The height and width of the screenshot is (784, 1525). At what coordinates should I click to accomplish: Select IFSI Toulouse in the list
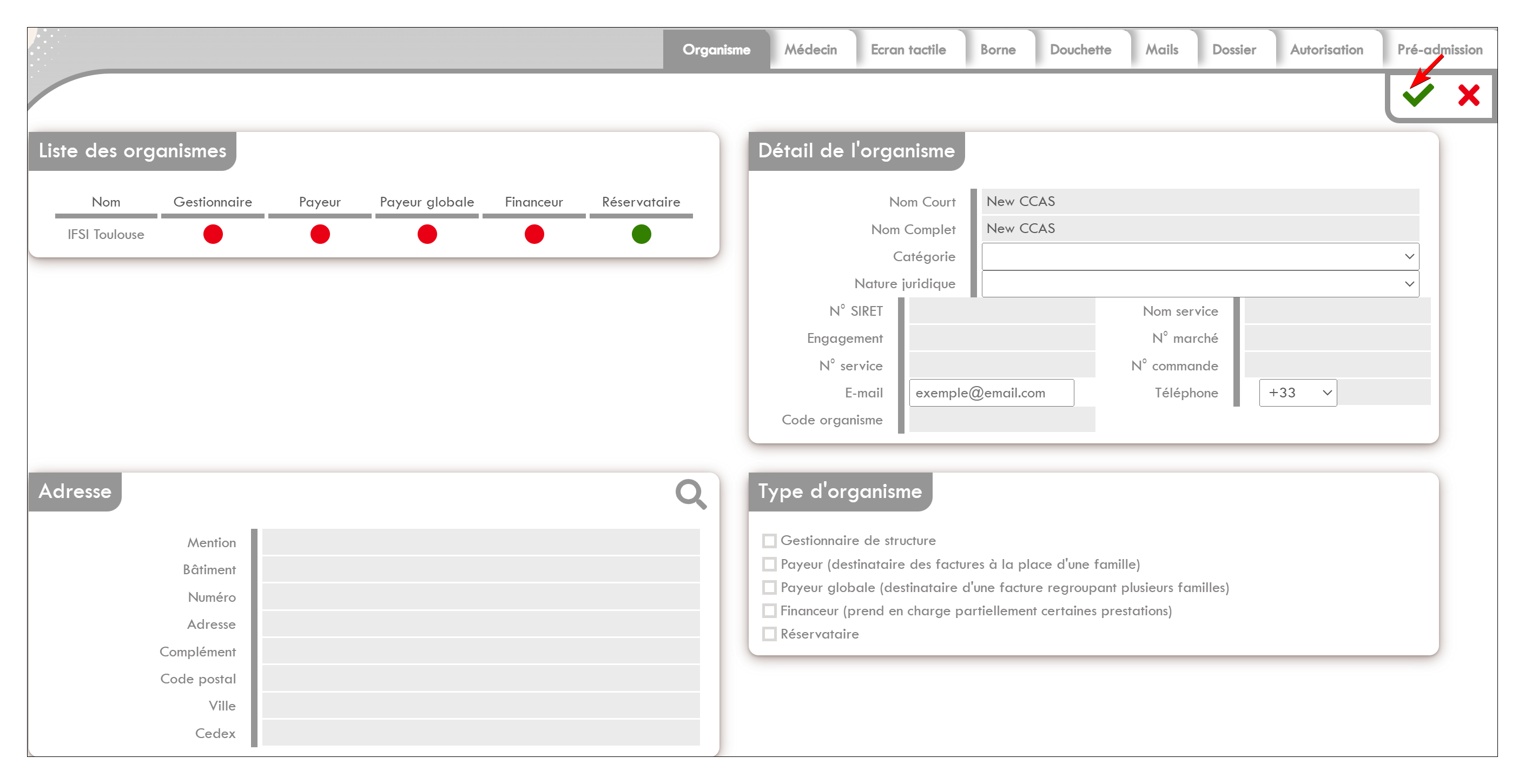pyautogui.click(x=106, y=234)
